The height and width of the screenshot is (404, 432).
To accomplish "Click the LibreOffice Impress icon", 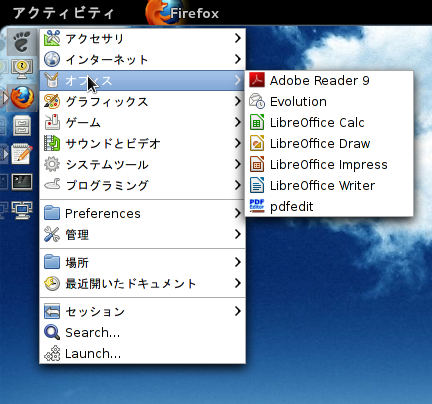I will [x=257, y=164].
